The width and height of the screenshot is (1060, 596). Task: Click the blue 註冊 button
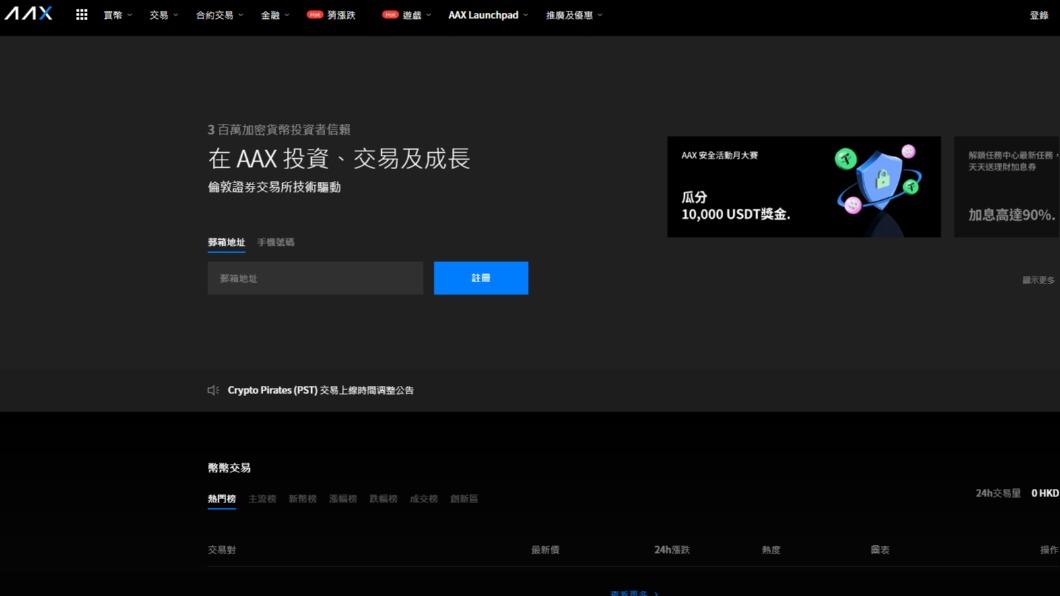coord(481,278)
